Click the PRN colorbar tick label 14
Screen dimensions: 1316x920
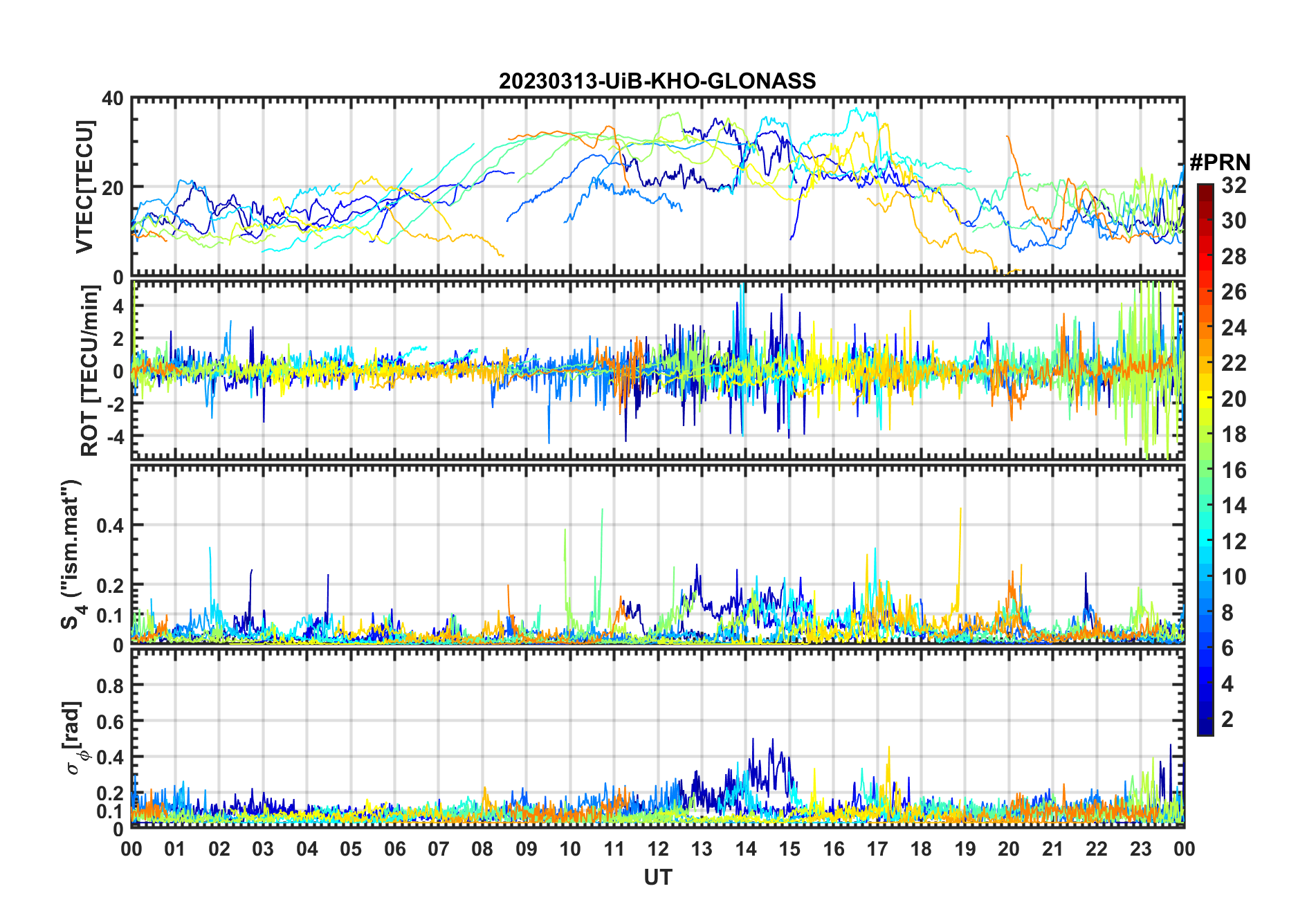click(1234, 506)
